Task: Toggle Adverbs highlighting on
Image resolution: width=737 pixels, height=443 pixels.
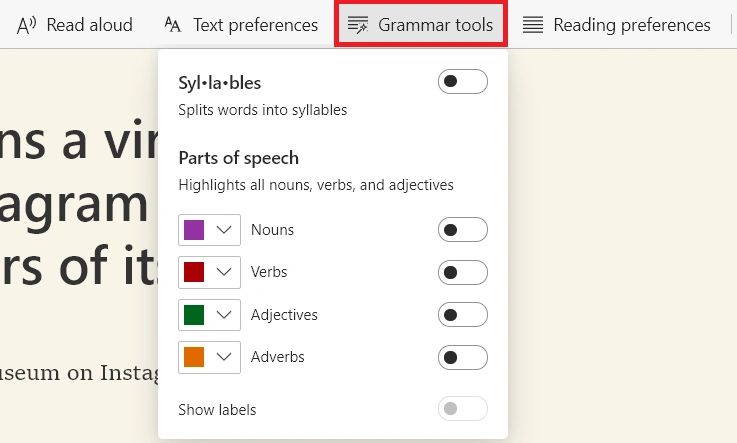Action: [x=462, y=357]
